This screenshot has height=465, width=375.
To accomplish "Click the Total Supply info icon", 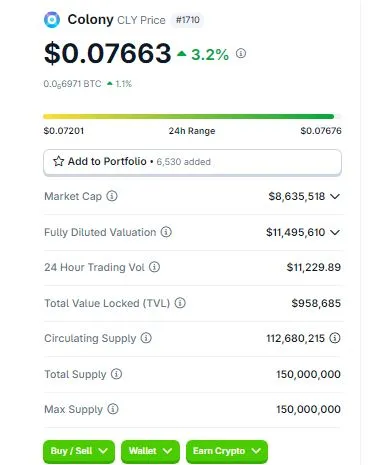I will click(x=116, y=374).
